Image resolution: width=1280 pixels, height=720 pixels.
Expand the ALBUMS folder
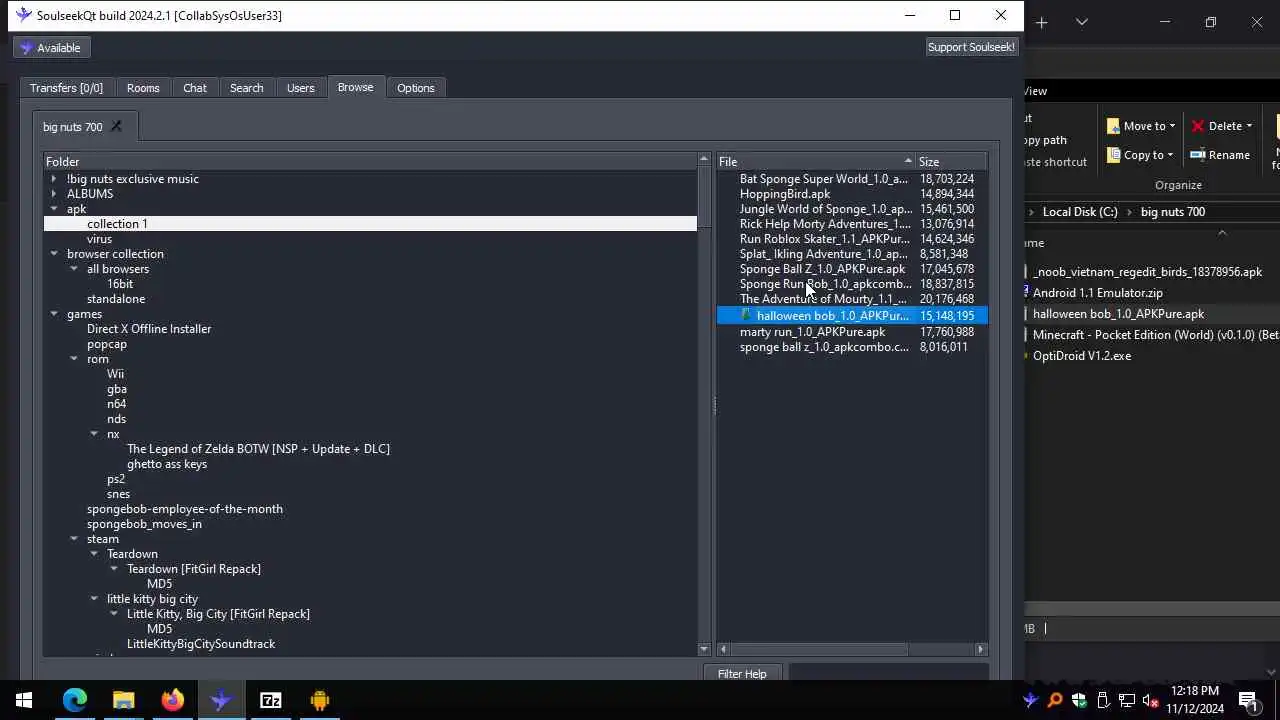point(54,194)
